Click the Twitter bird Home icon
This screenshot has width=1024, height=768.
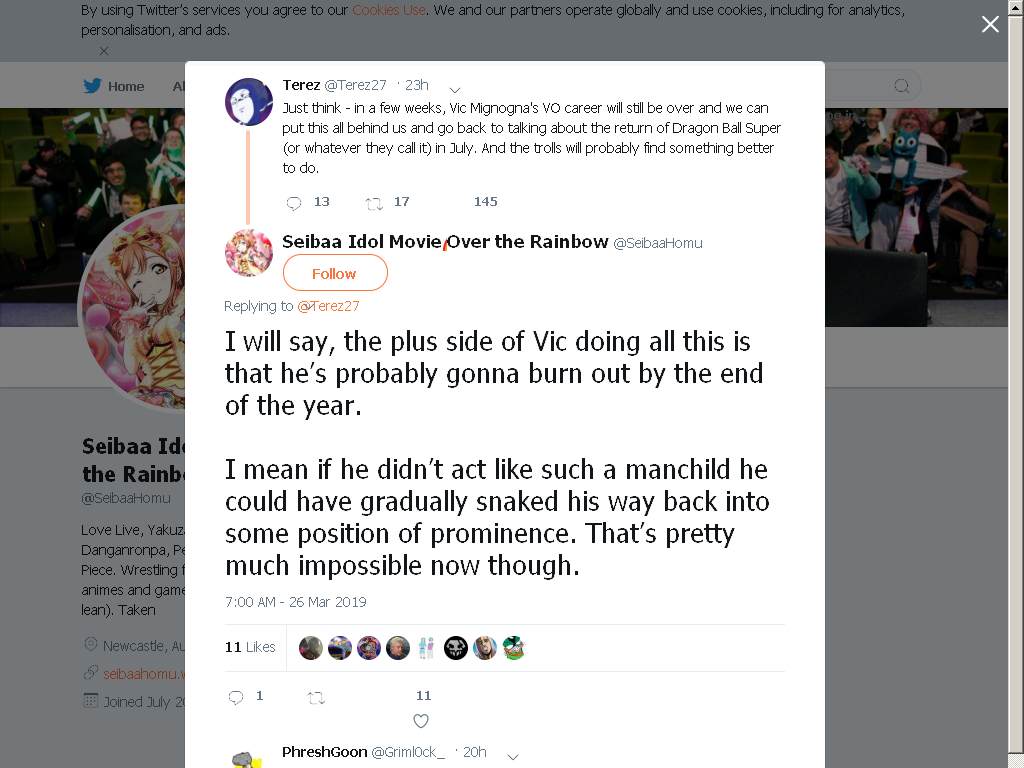[93, 86]
